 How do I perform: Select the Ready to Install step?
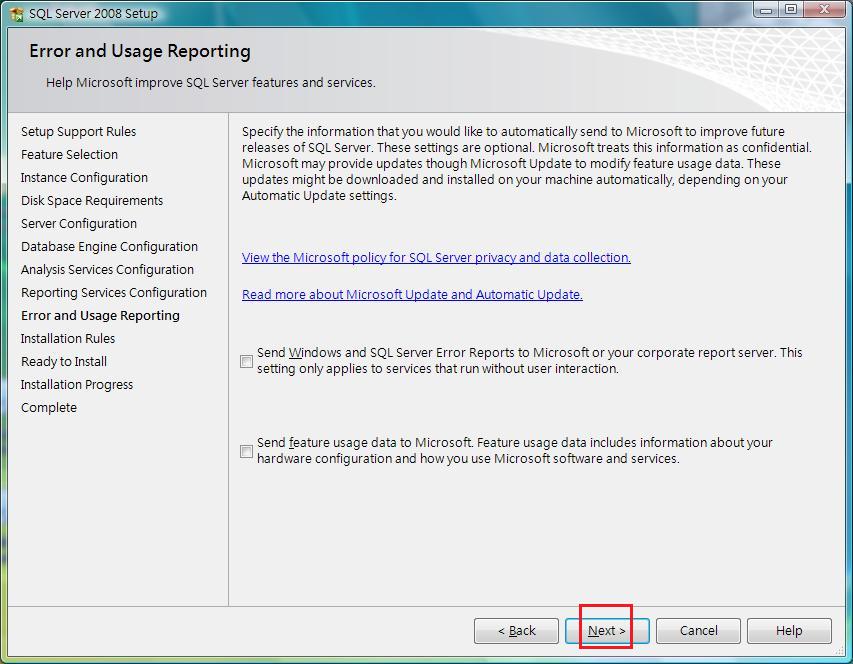64,362
